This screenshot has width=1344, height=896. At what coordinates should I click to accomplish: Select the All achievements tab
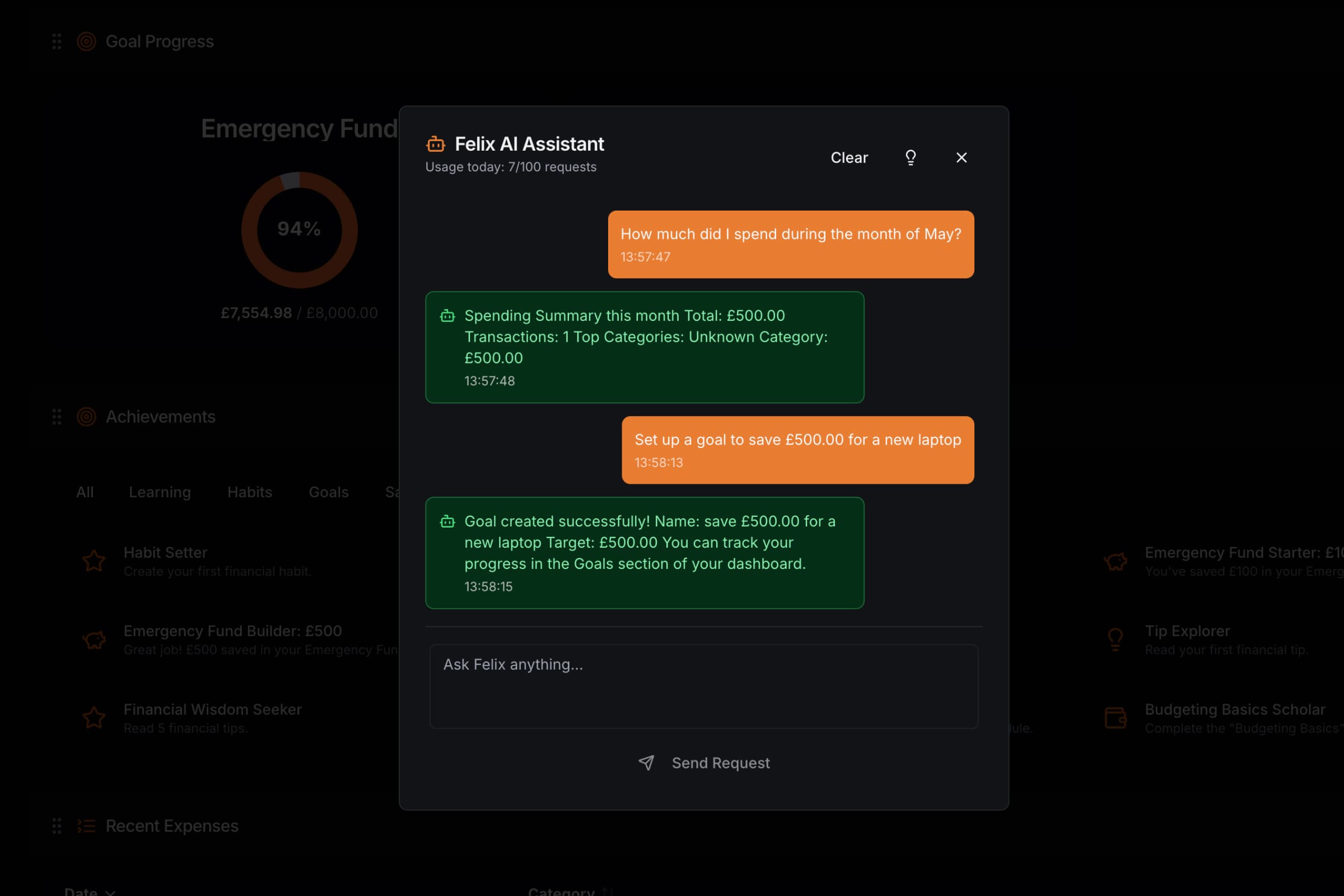[x=85, y=492]
